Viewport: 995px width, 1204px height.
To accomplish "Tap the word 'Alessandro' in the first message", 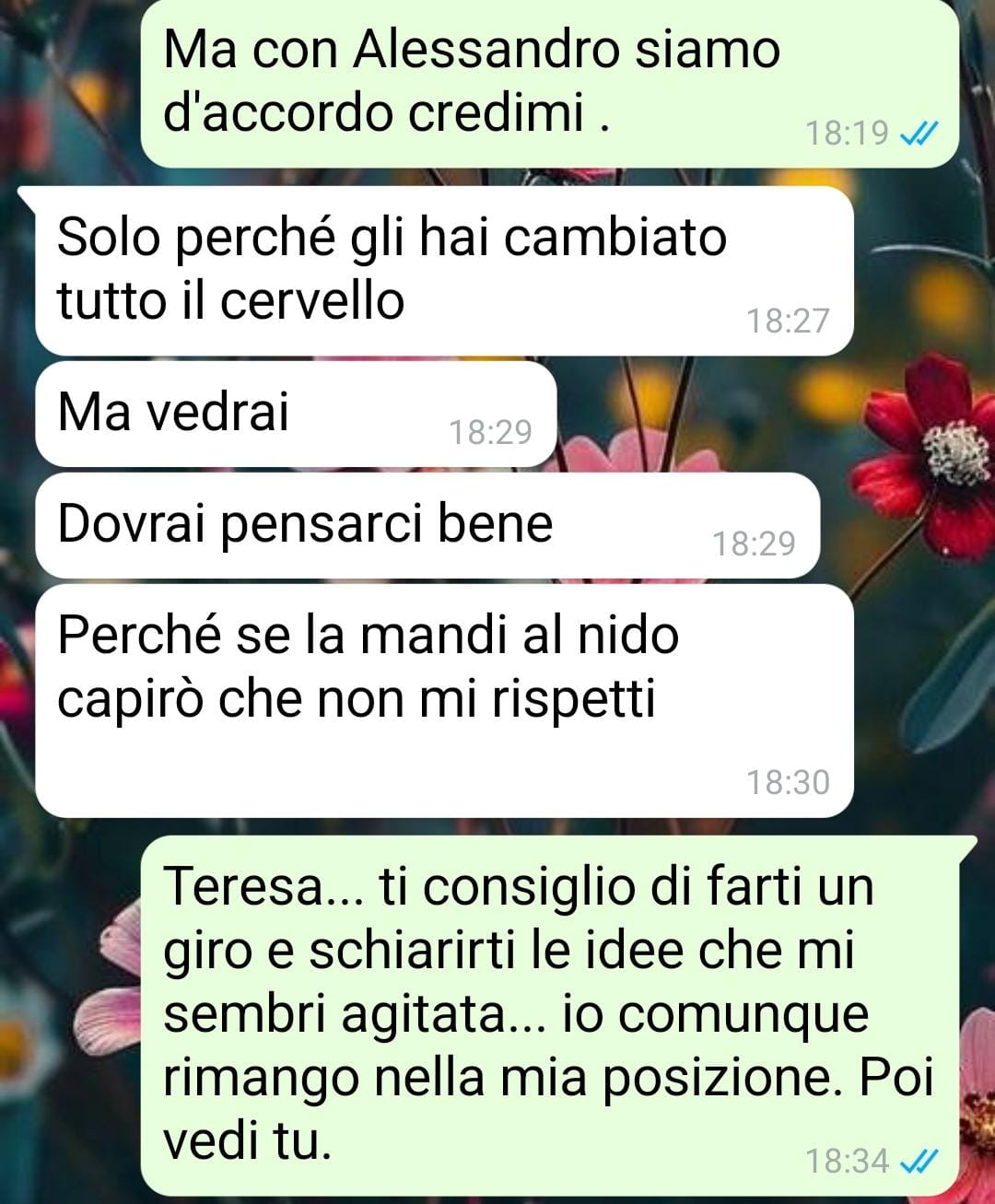I will 488,49.
